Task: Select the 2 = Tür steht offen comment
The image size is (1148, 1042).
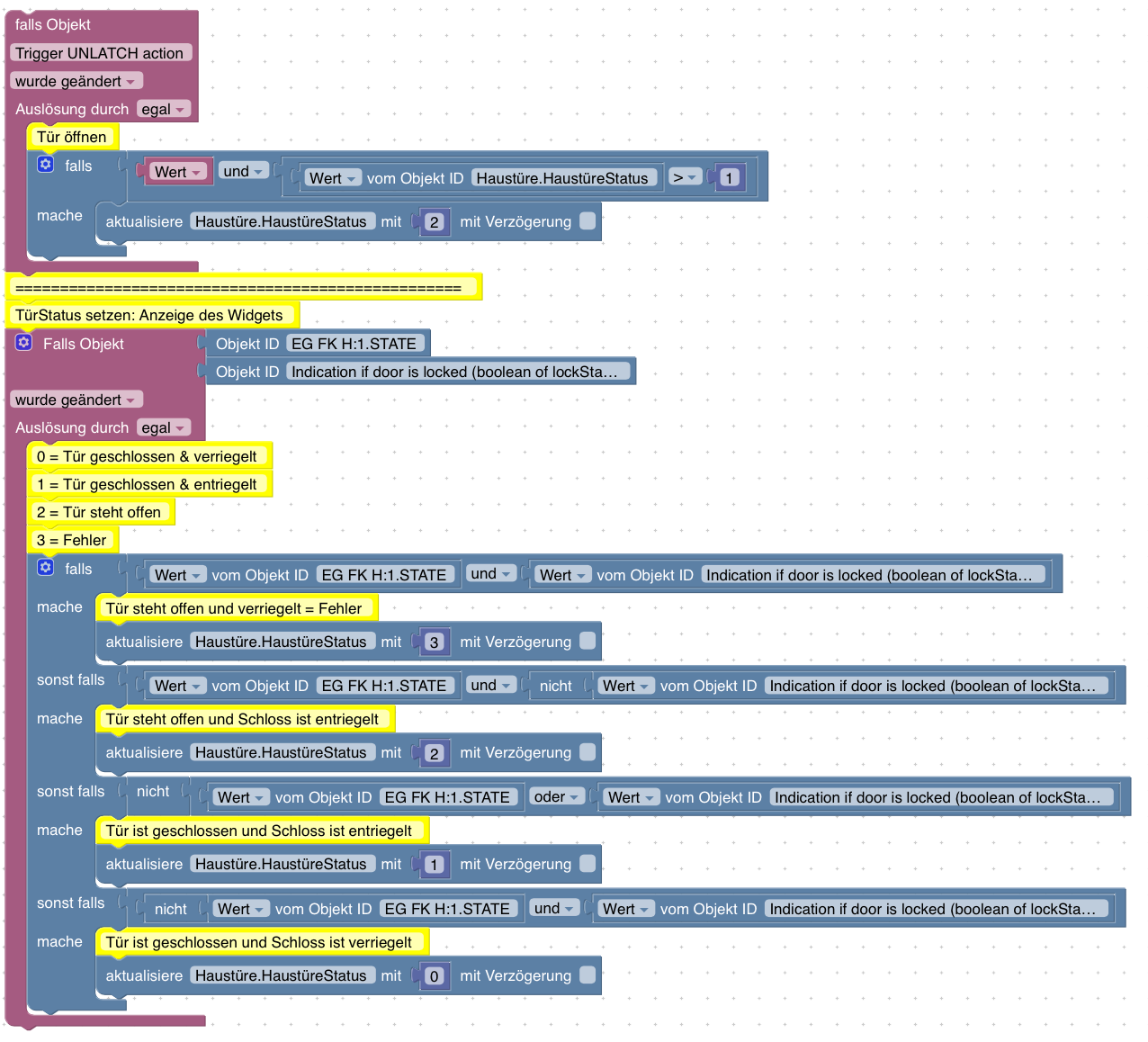Action: point(99,512)
